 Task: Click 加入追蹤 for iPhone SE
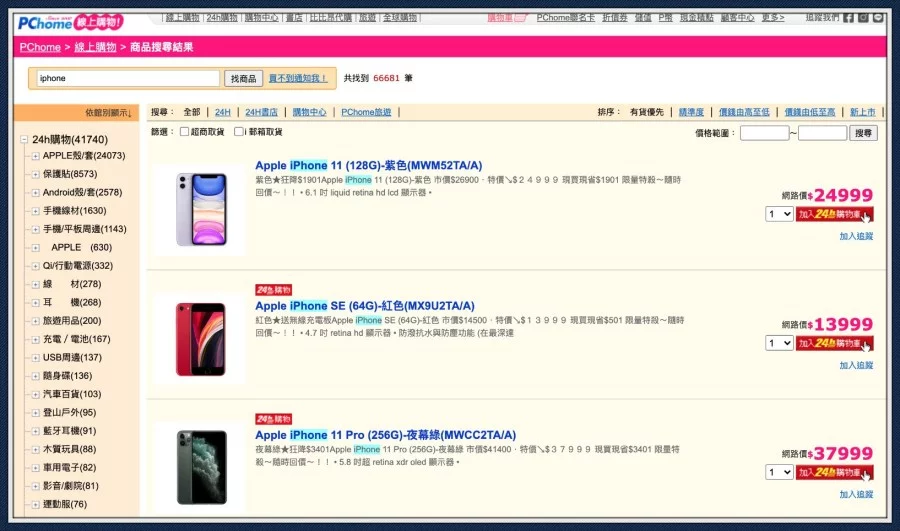[856, 365]
